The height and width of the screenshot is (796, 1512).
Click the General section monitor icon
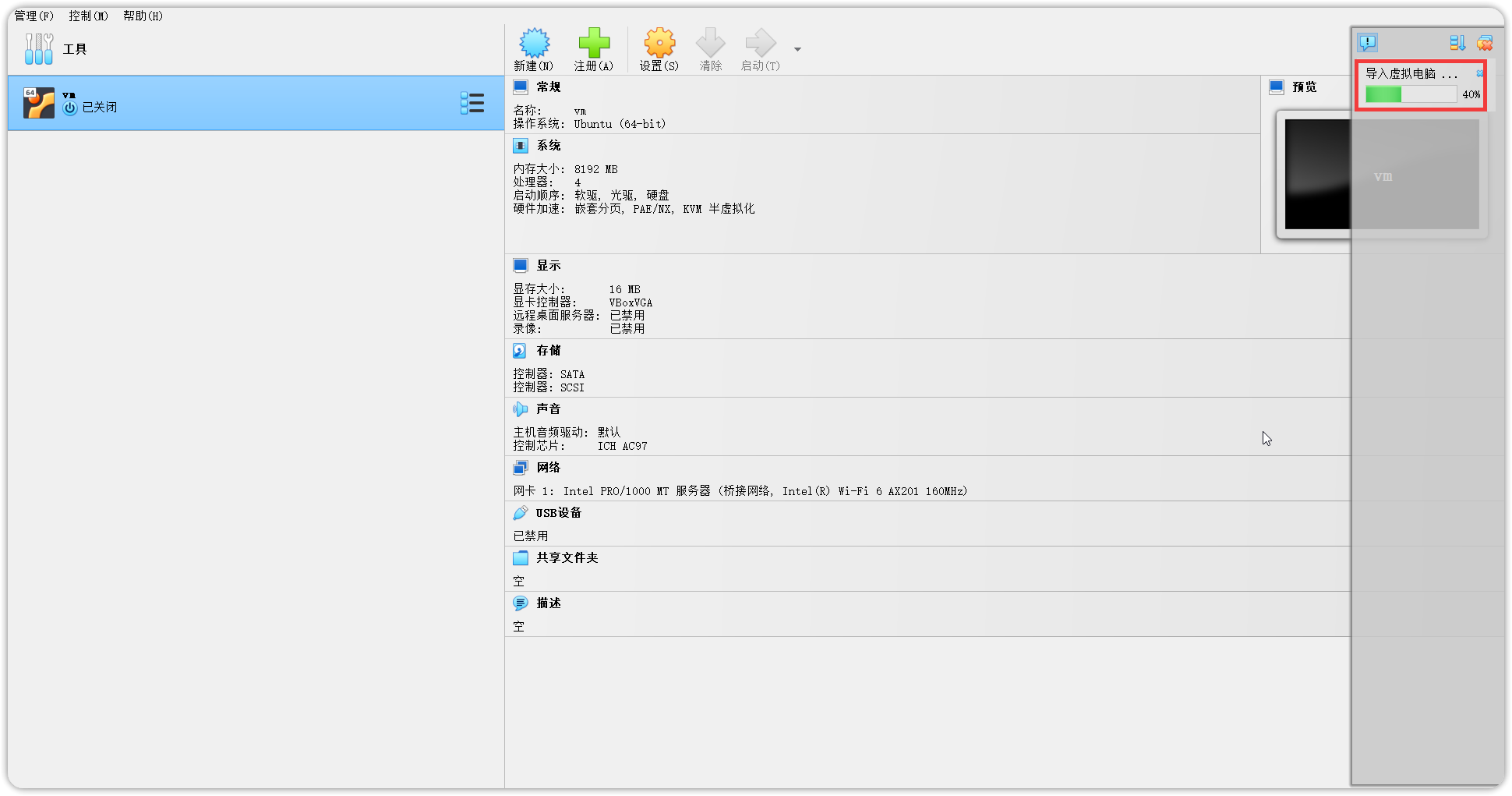coord(521,87)
